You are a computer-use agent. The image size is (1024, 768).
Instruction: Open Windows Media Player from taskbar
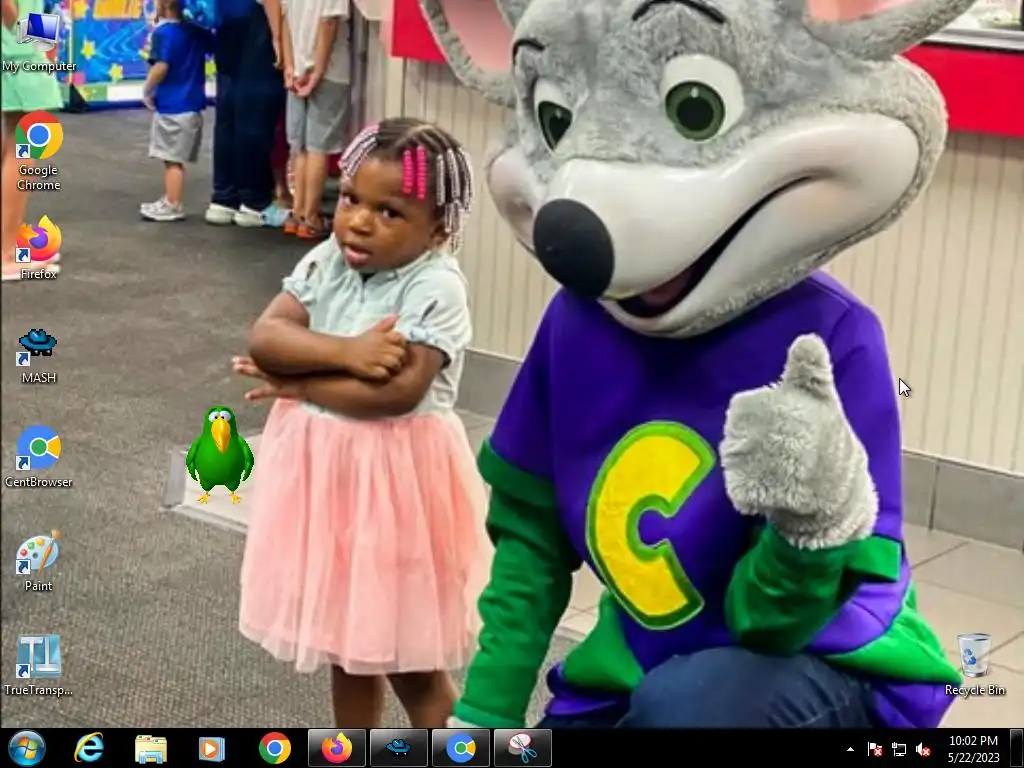[x=212, y=748]
